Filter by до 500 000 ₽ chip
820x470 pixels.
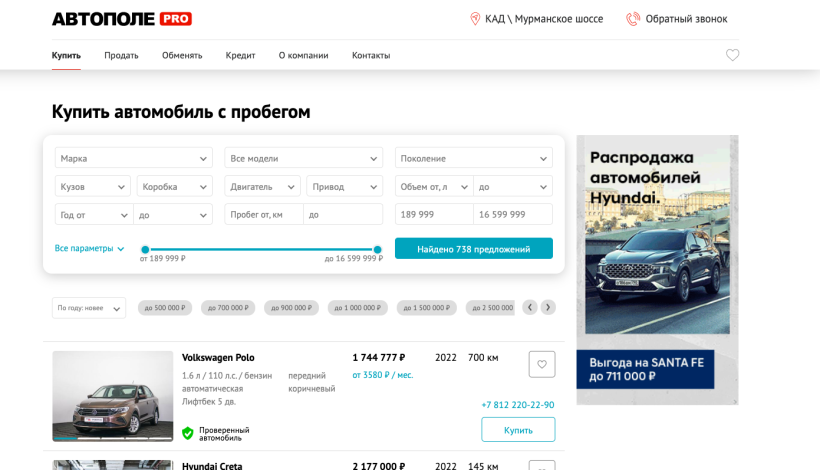click(165, 308)
